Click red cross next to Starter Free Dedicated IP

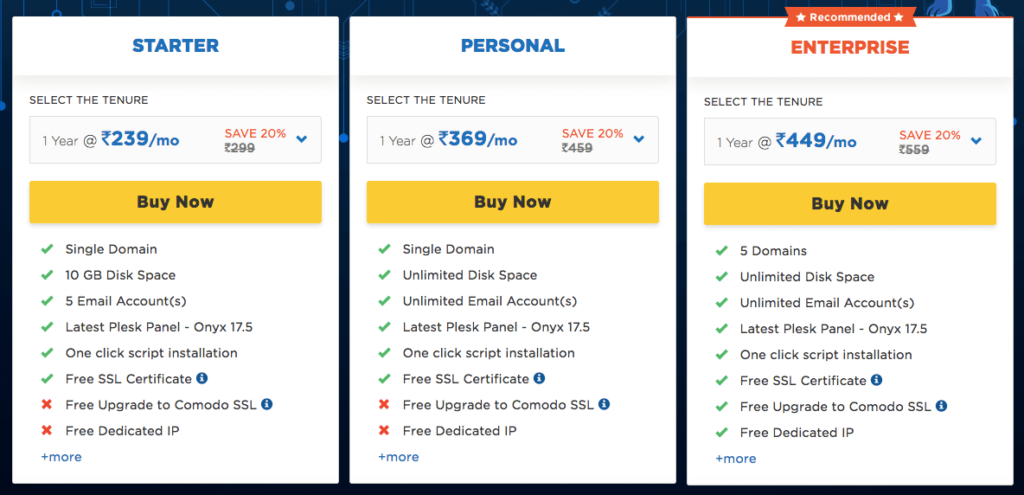pos(46,431)
